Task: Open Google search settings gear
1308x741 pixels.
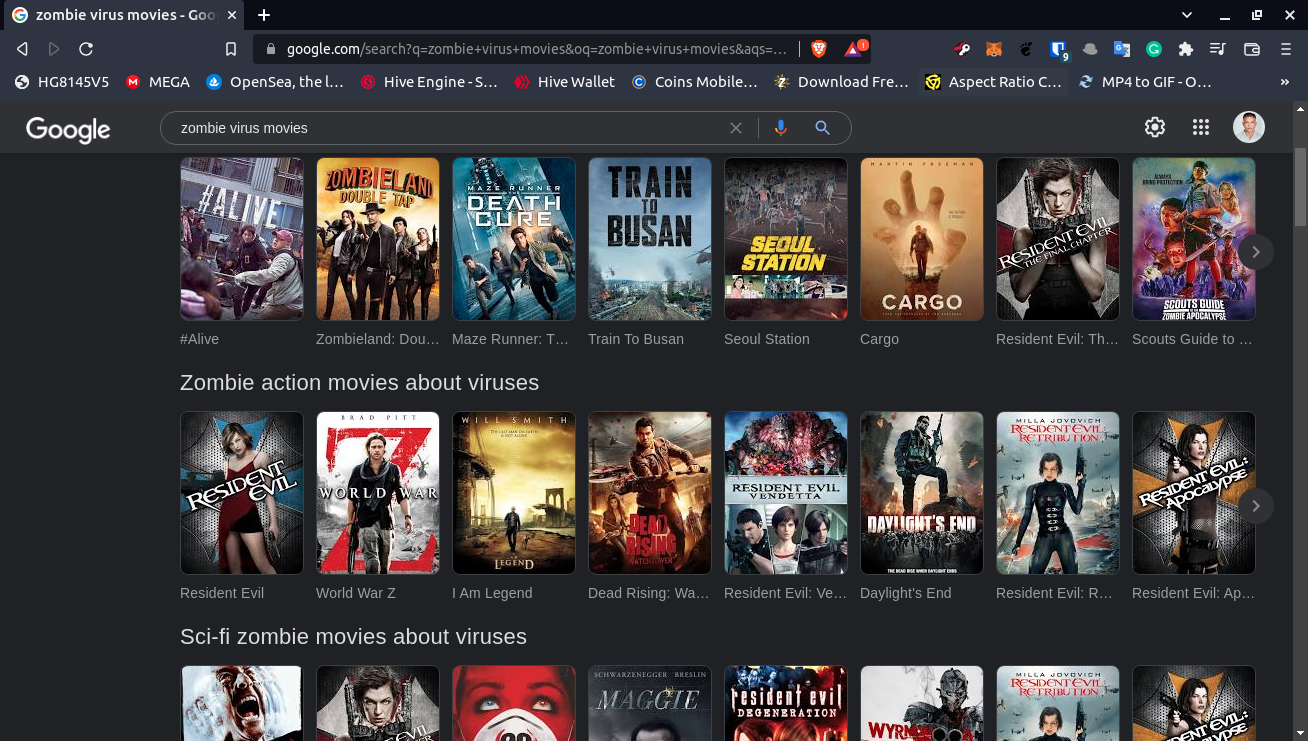Action: coord(1155,127)
